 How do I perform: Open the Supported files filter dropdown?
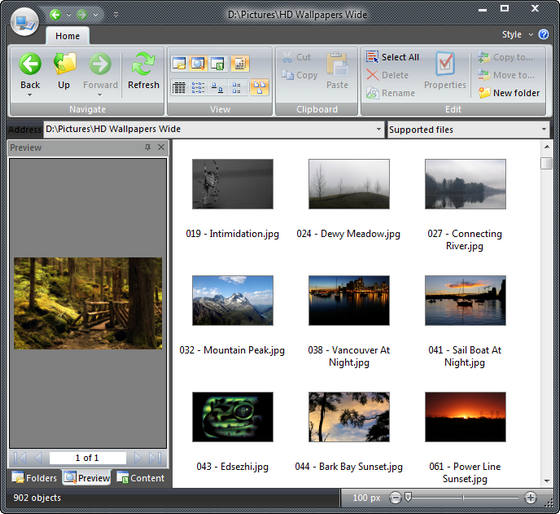click(x=468, y=129)
